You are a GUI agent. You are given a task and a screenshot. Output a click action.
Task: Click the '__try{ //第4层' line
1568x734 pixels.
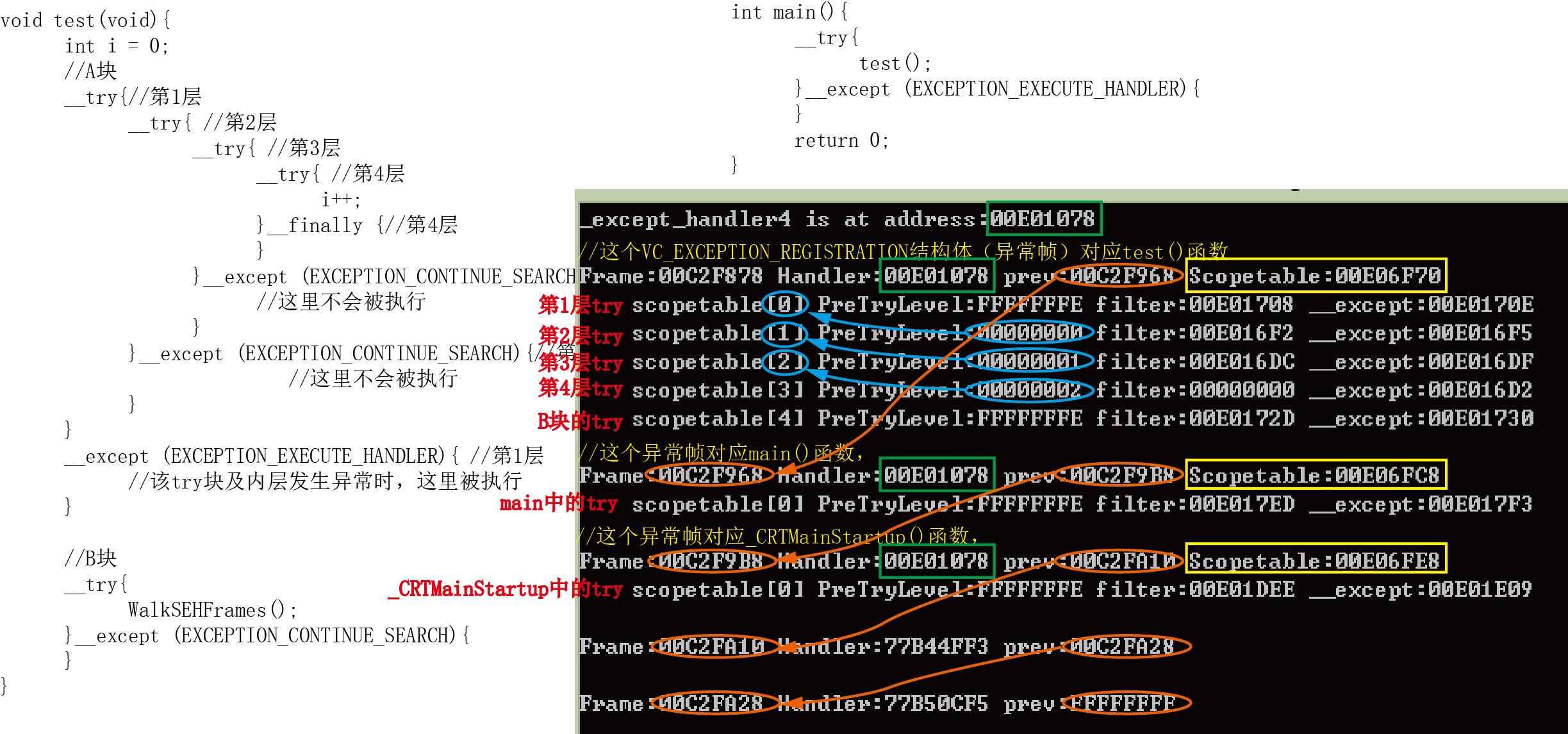[x=331, y=174]
